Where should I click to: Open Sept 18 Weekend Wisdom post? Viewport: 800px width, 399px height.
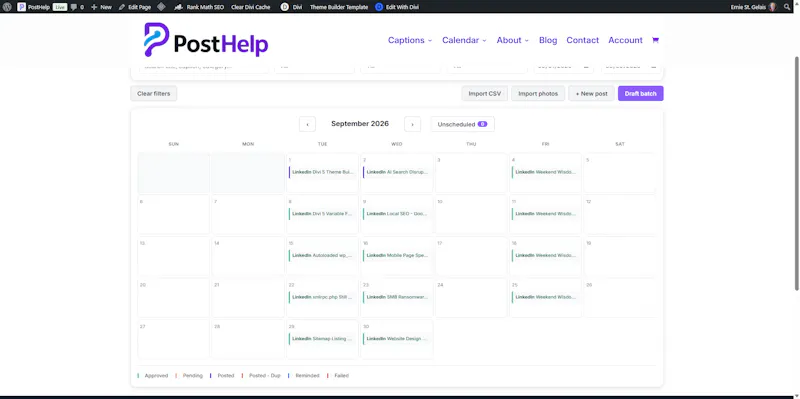pyautogui.click(x=545, y=255)
